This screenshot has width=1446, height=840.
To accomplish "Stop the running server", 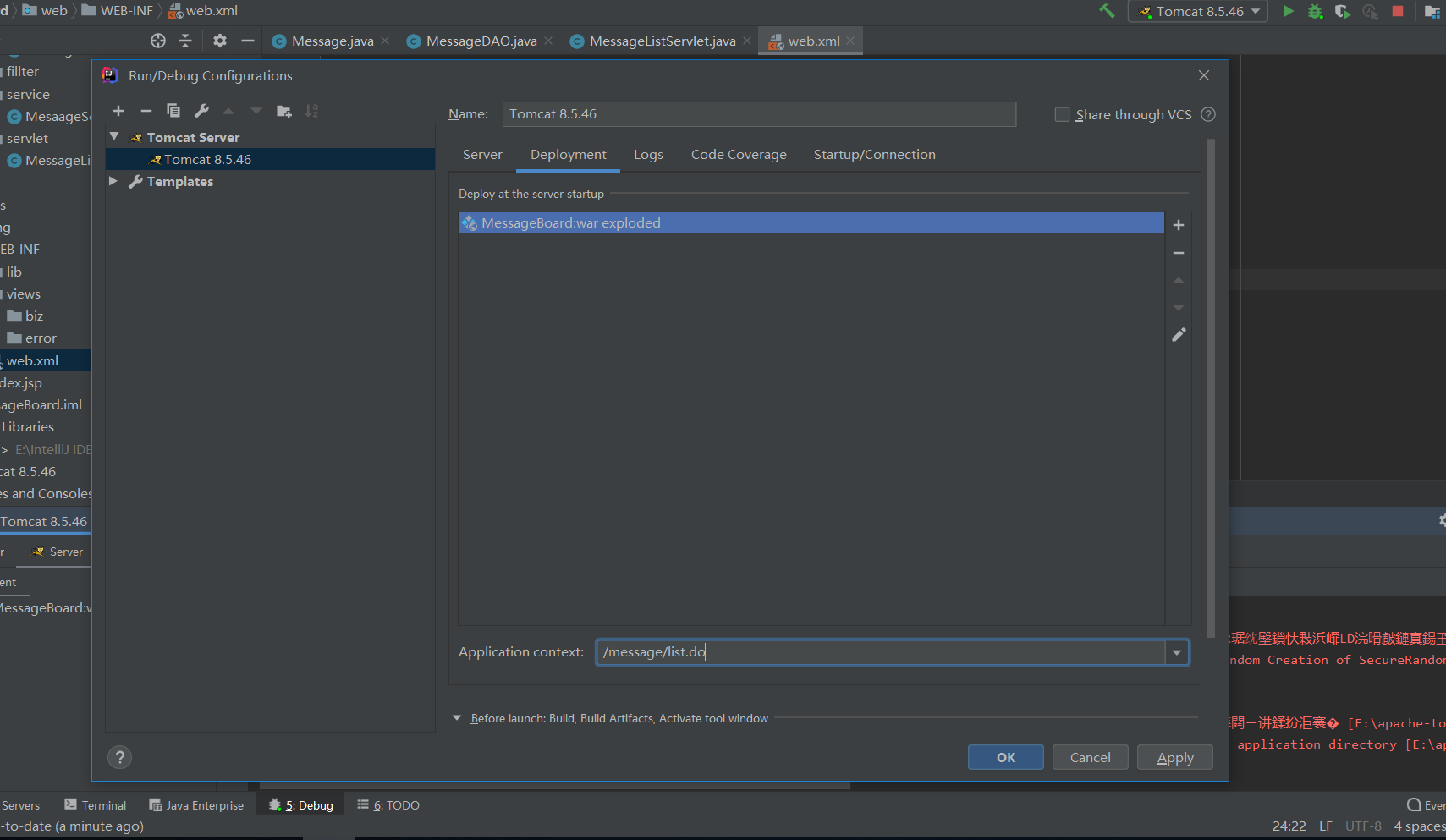I will (x=1398, y=11).
